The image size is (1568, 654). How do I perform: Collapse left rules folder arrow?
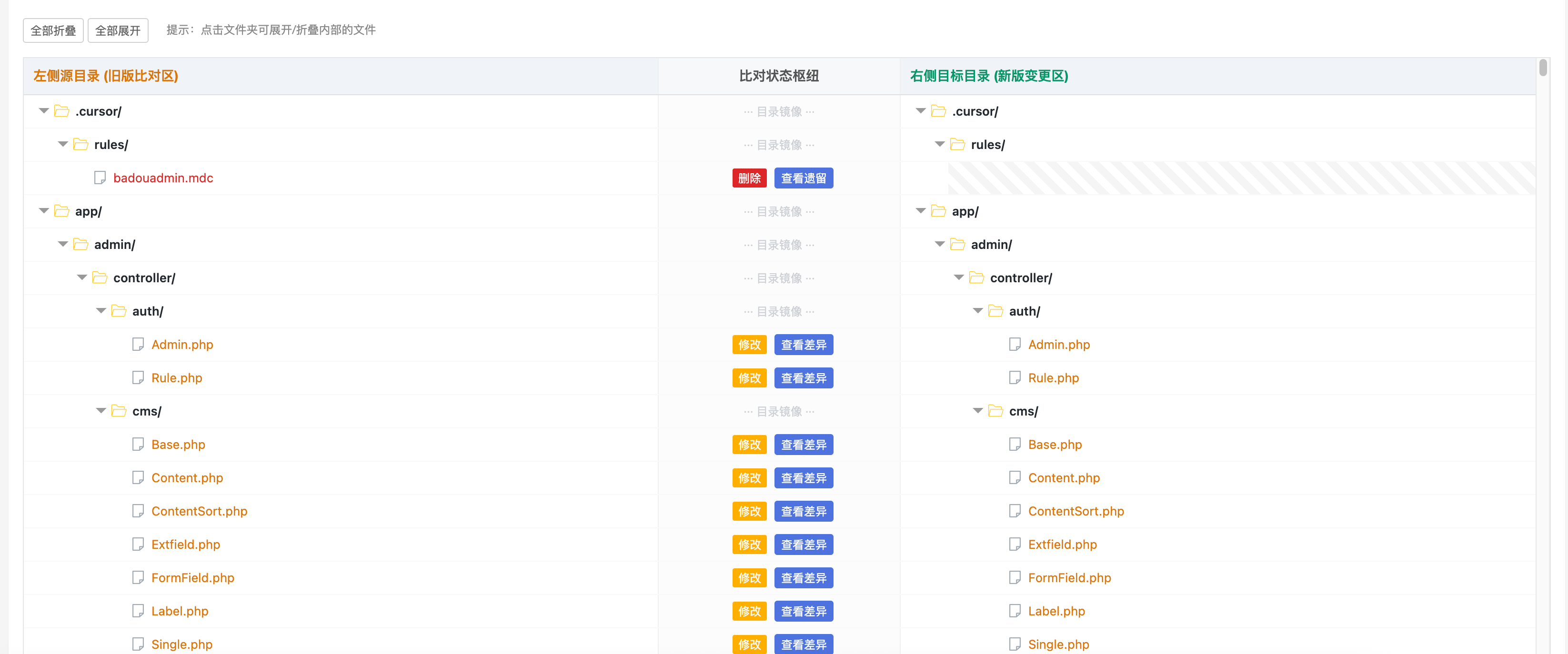point(63,144)
